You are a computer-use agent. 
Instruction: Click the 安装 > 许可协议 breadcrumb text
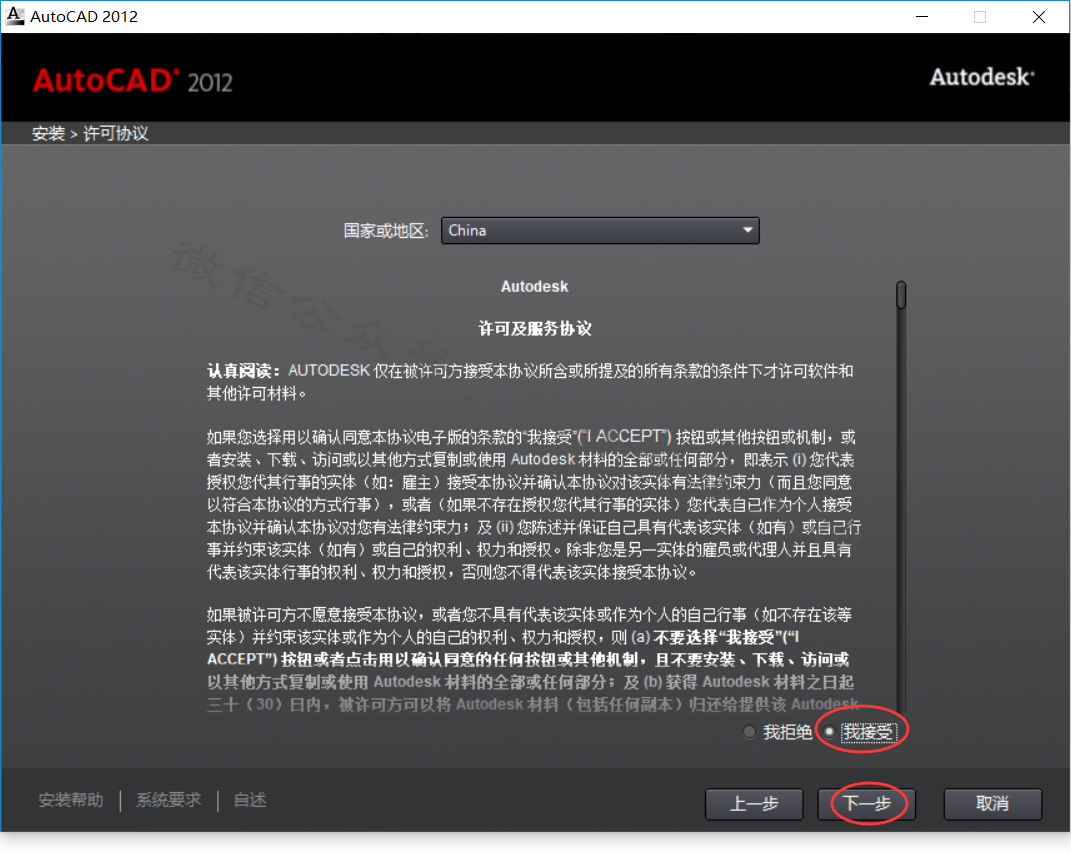click(90, 133)
